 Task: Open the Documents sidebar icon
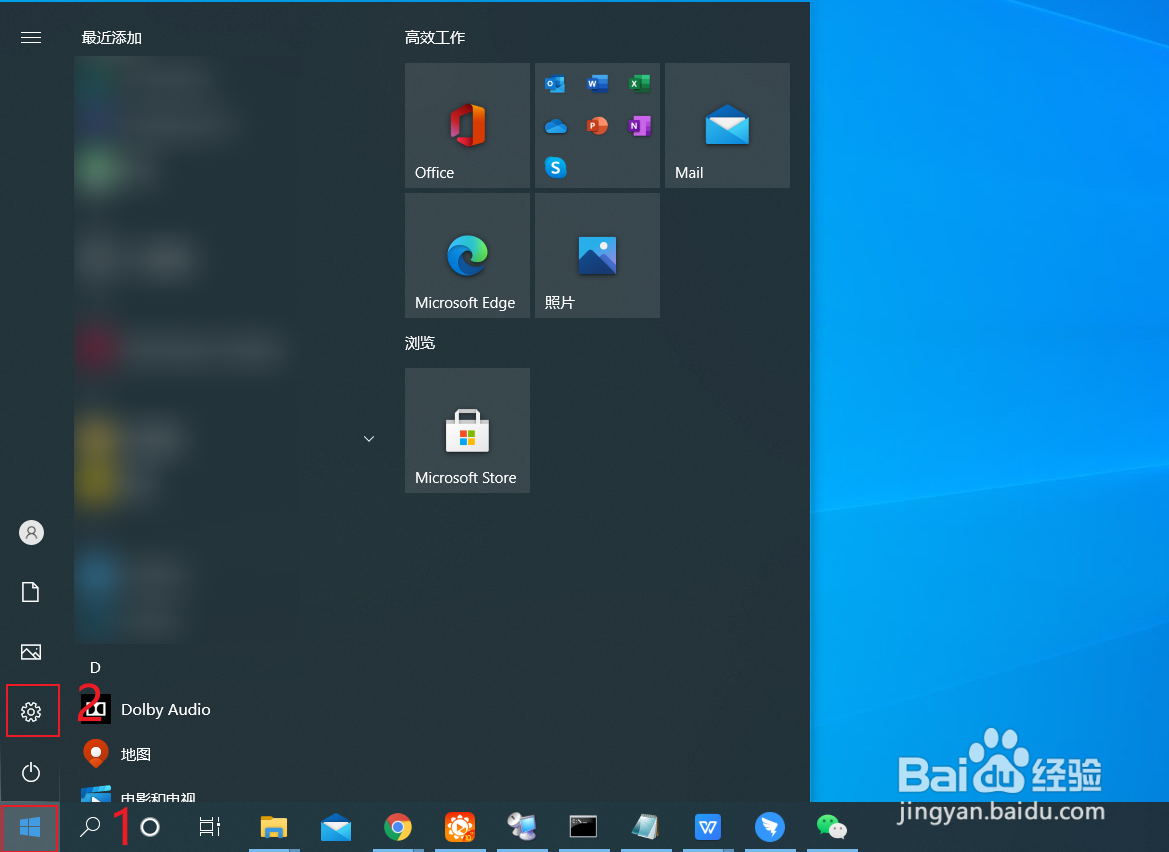point(31,593)
